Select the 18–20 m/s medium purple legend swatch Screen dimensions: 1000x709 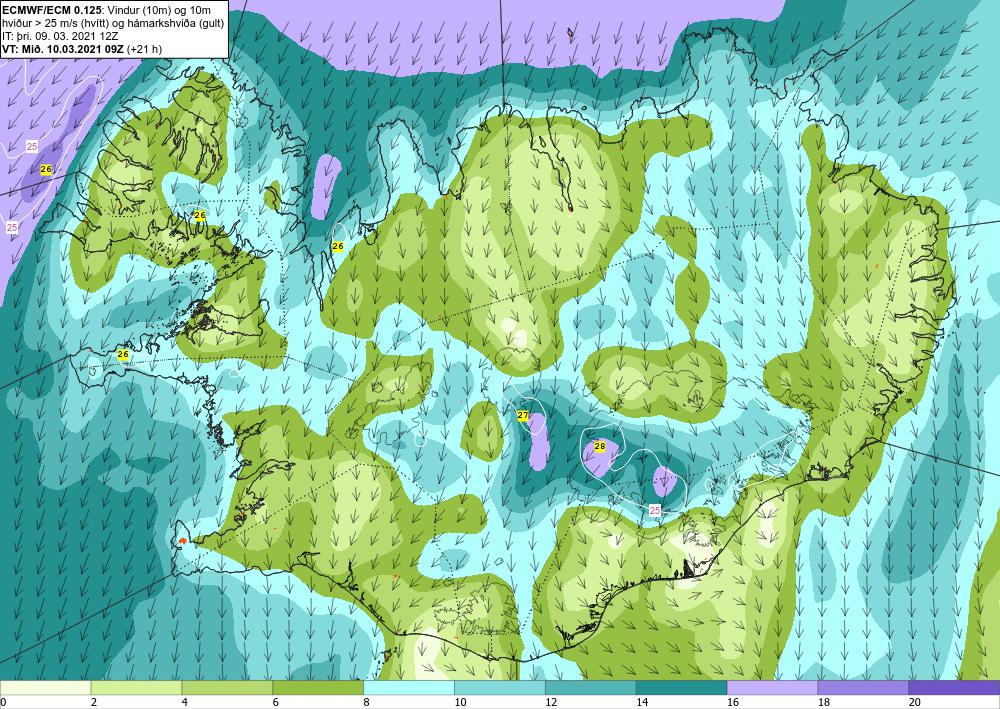(863, 687)
